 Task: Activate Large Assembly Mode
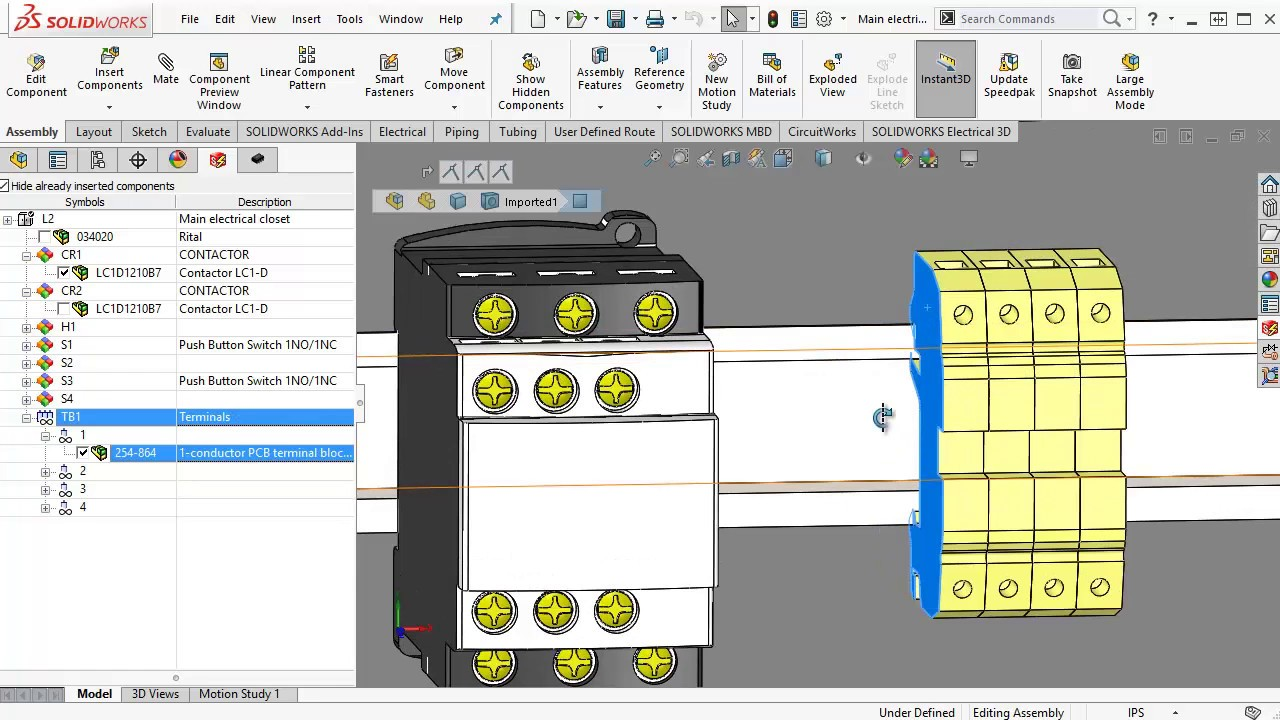pyautogui.click(x=1130, y=82)
